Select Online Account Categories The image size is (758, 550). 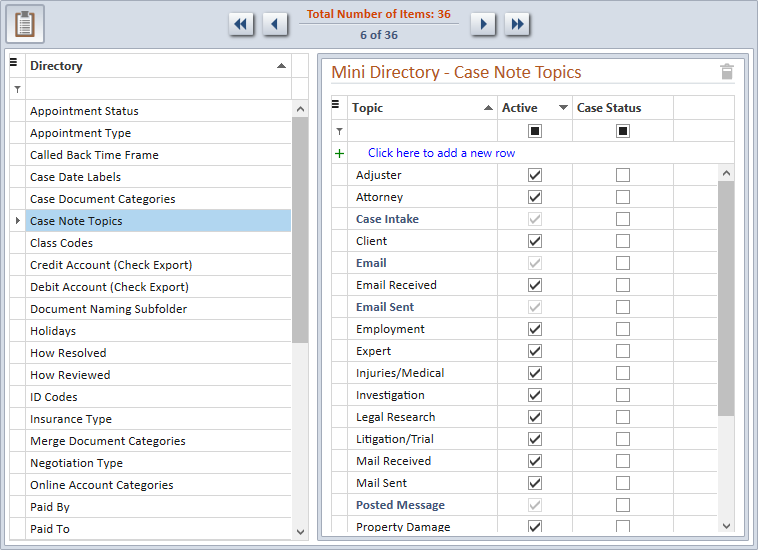tap(158, 485)
